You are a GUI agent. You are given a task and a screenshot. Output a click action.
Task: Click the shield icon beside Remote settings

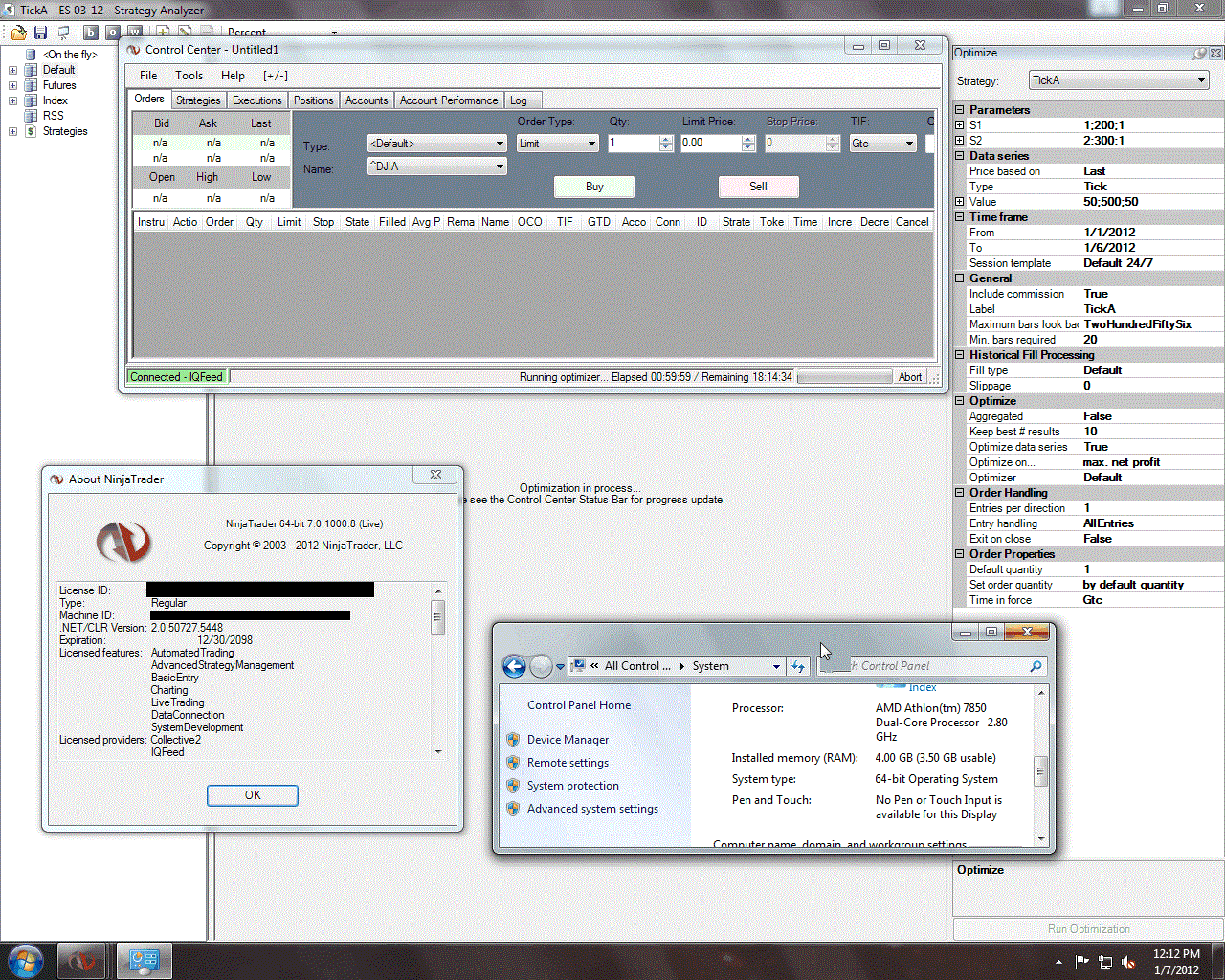(x=513, y=763)
